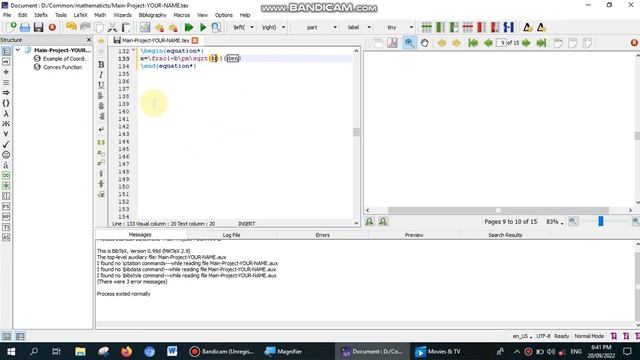
Task: Click the Build & View double-arrow icon
Action: (189, 27)
